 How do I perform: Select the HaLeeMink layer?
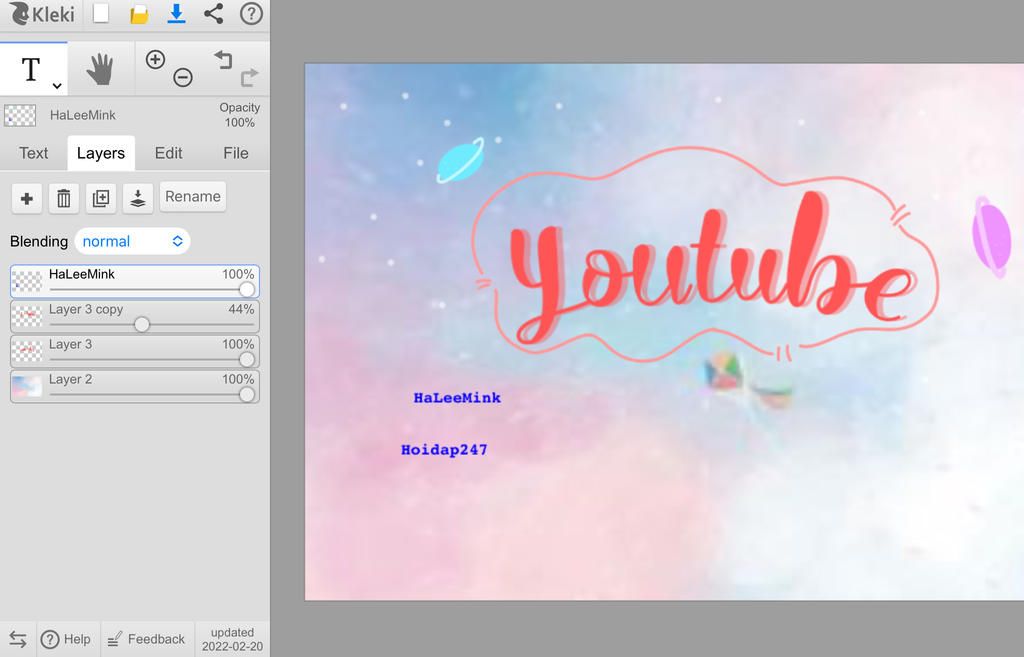click(x=135, y=281)
